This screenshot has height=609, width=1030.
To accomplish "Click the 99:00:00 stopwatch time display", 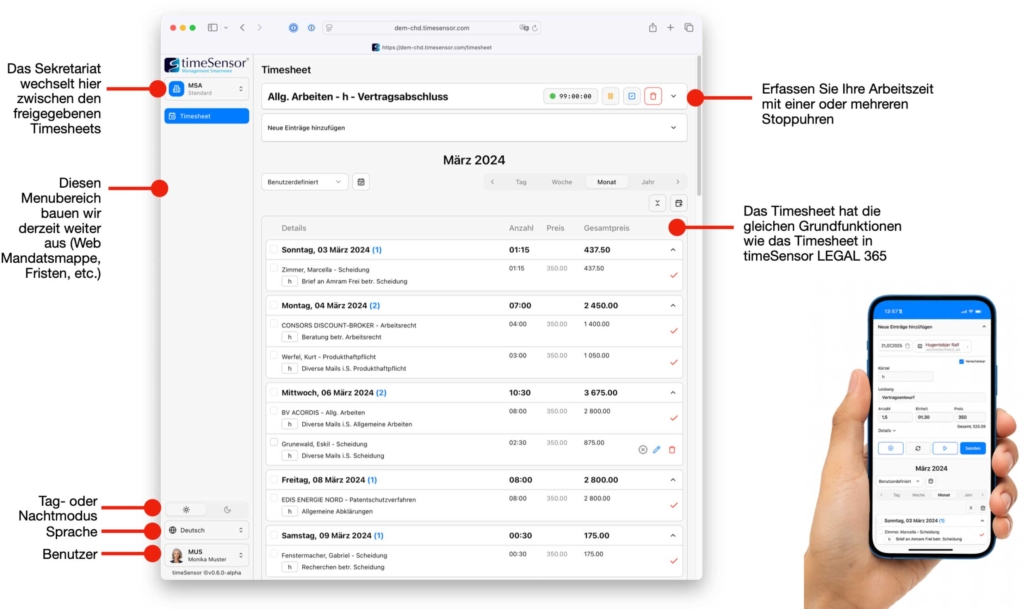I will pyautogui.click(x=570, y=96).
